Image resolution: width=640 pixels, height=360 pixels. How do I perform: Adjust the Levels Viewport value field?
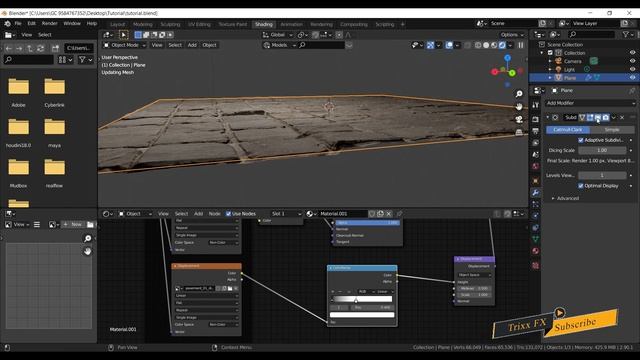tap(602, 176)
